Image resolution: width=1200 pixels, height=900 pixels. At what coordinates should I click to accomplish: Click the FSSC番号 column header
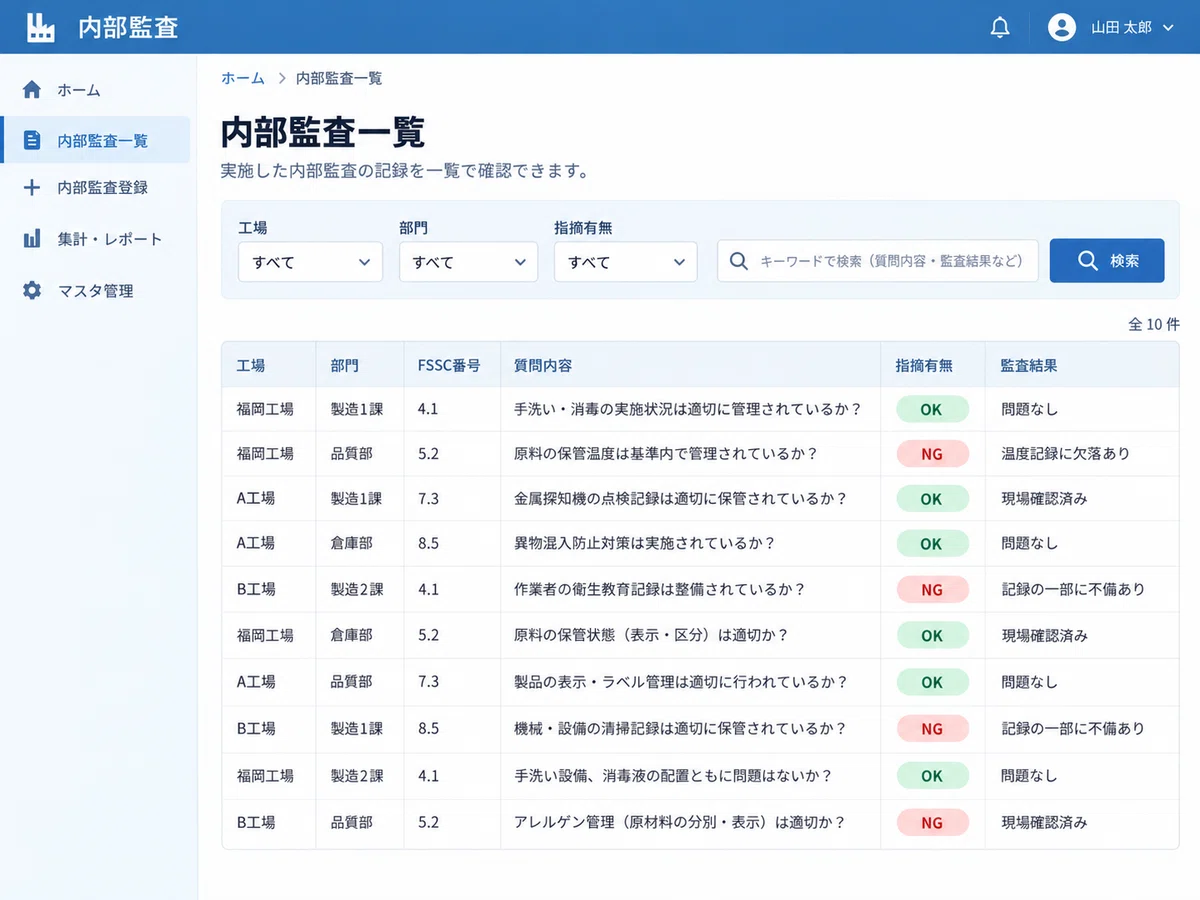click(x=449, y=366)
